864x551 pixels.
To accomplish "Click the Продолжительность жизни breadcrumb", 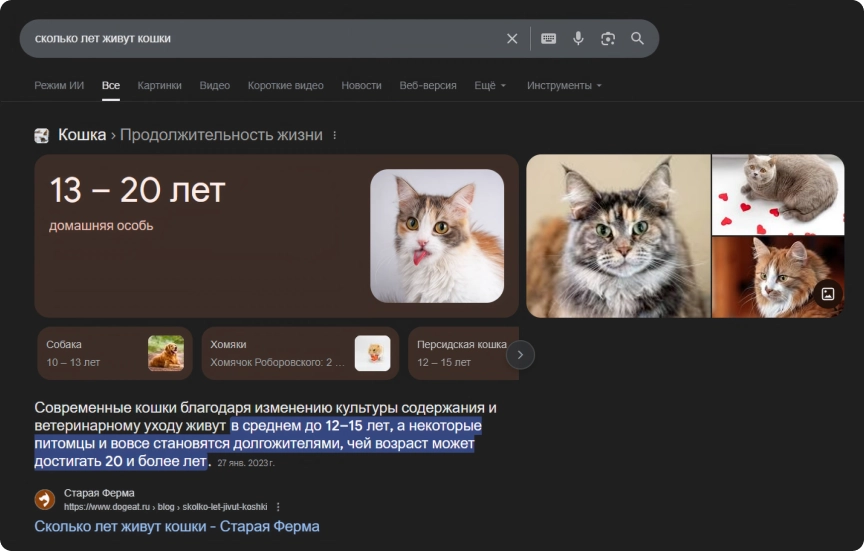I will (222, 135).
